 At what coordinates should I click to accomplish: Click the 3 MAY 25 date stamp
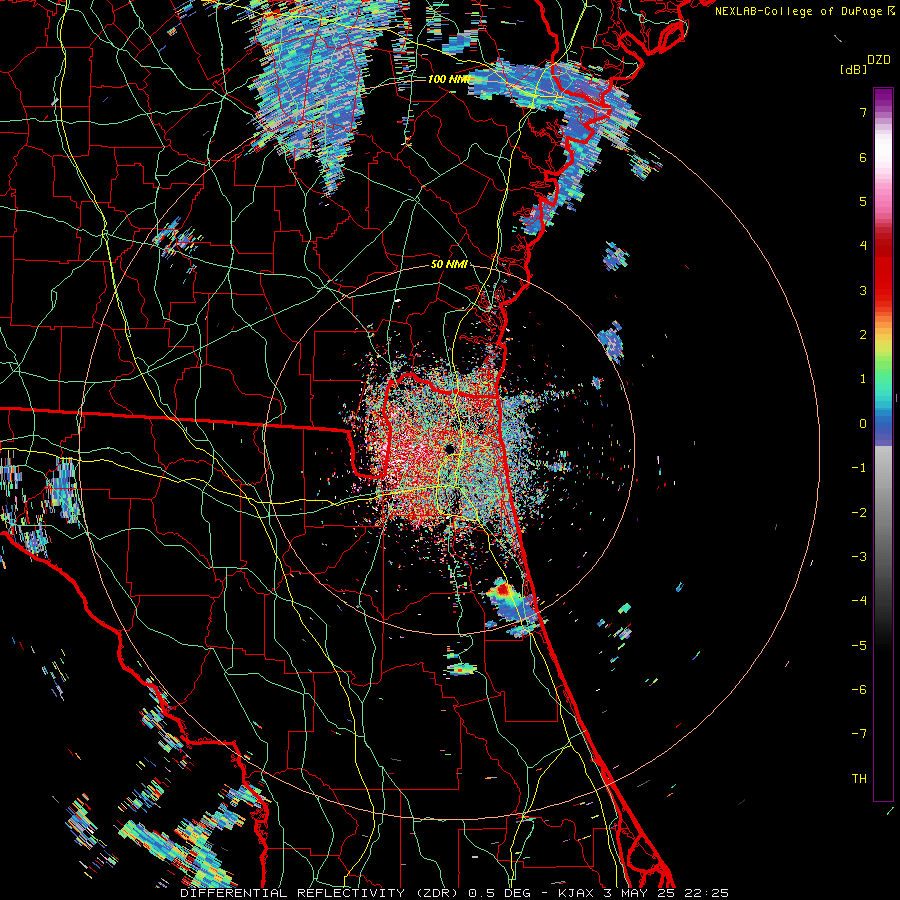point(641,893)
